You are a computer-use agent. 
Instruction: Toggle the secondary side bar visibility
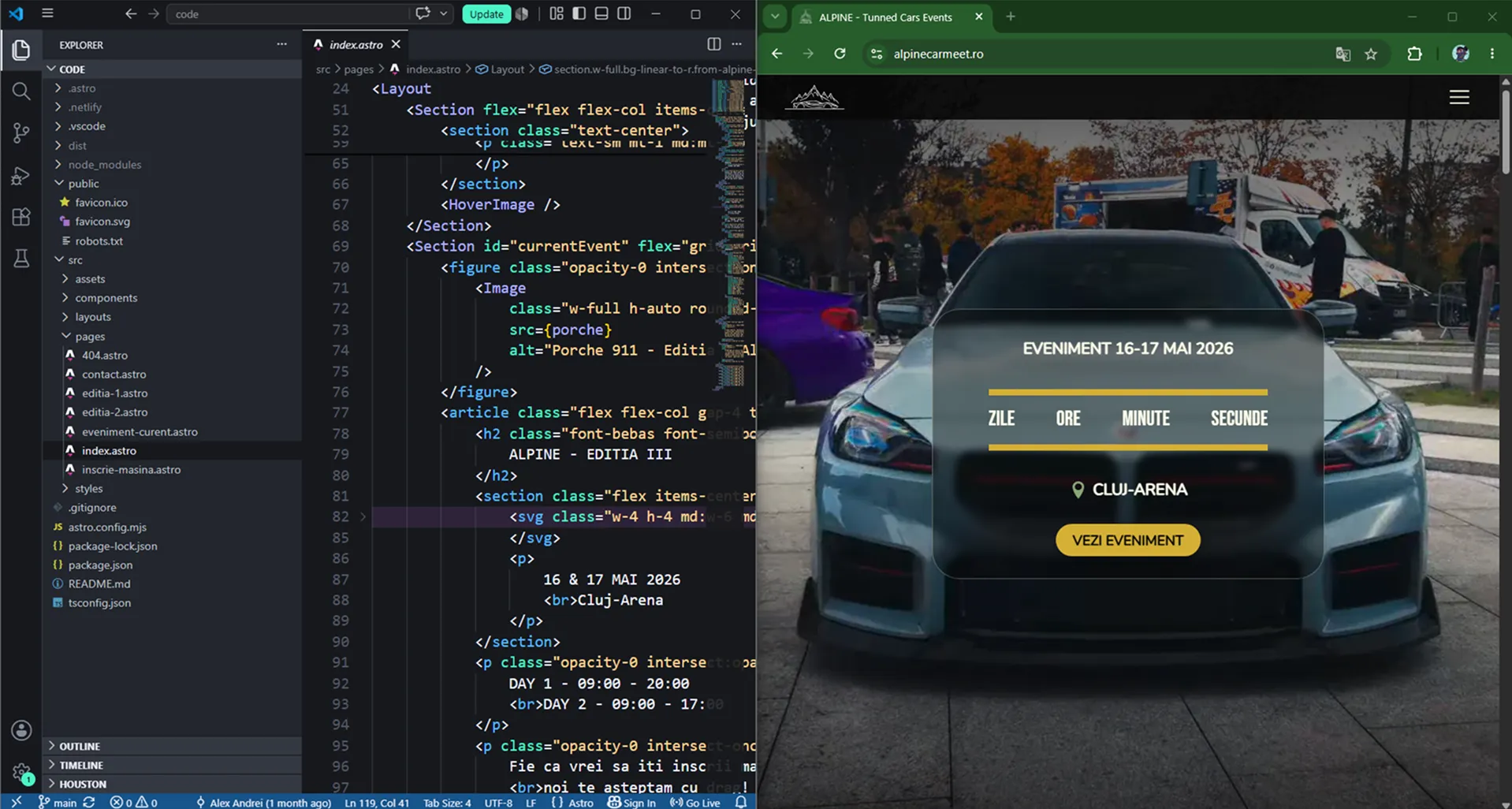[624, 13]
